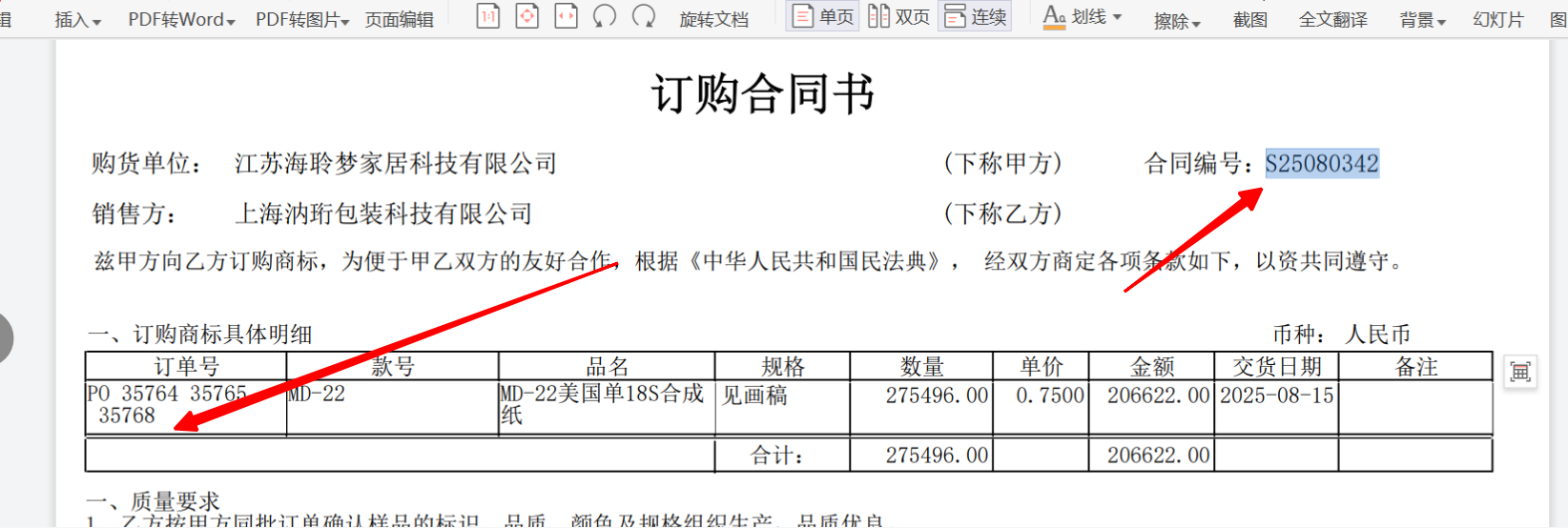This screenshot has height=528, width=1568.
Task: Toggle continuous 连续 scrolling mode
Action: [x=976, y=17]
